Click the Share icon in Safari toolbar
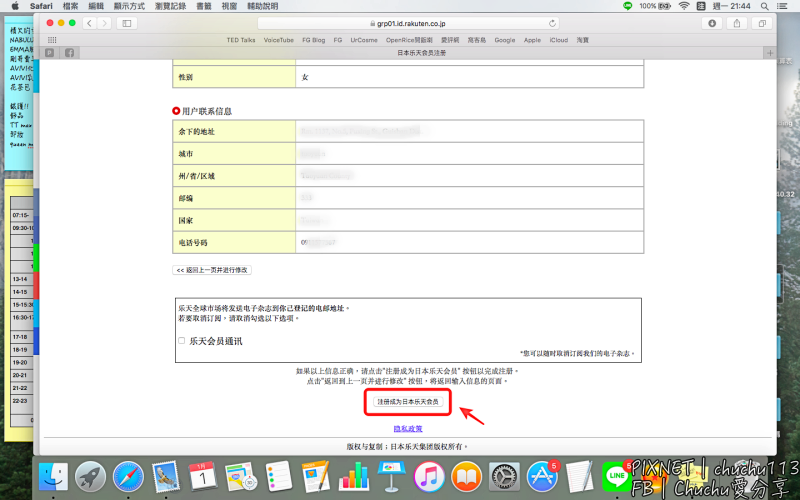Viewport: 800px width, 500px height. point(737,23)
